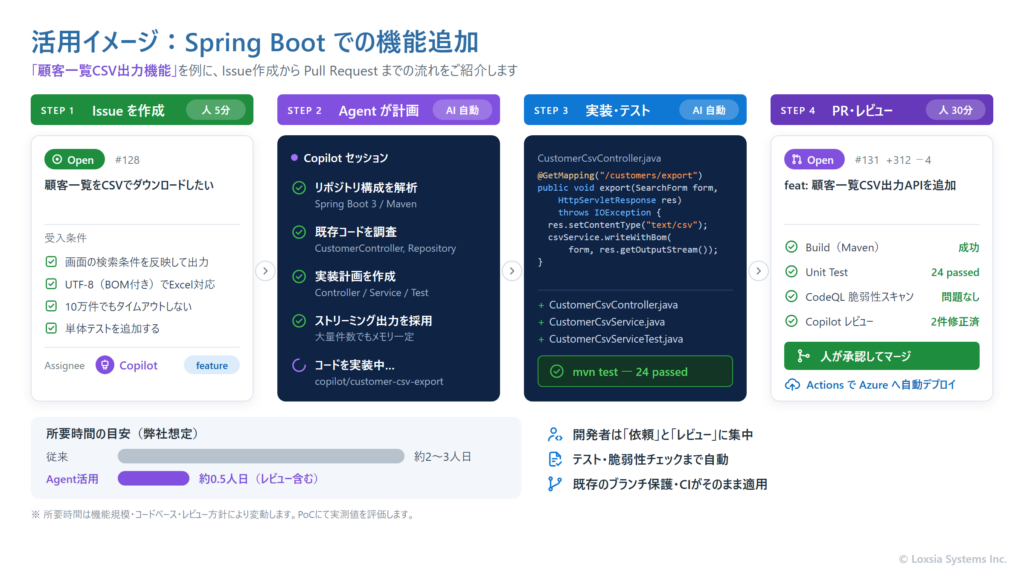Click the +312 additions count

[x=899, y=160]
